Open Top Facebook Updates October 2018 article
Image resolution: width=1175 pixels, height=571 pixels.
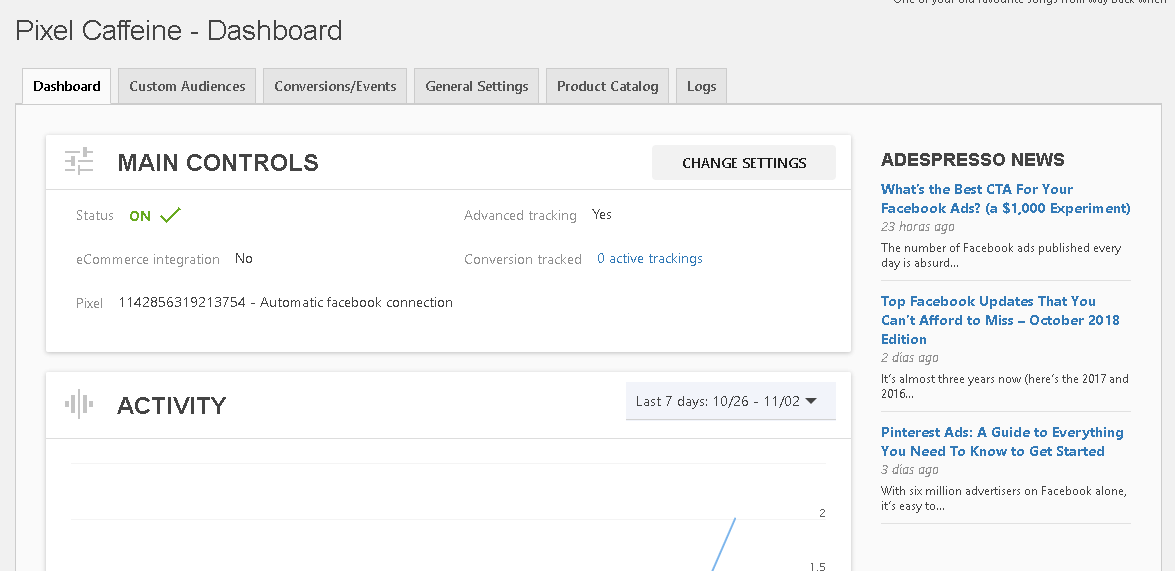(1000, 320)
